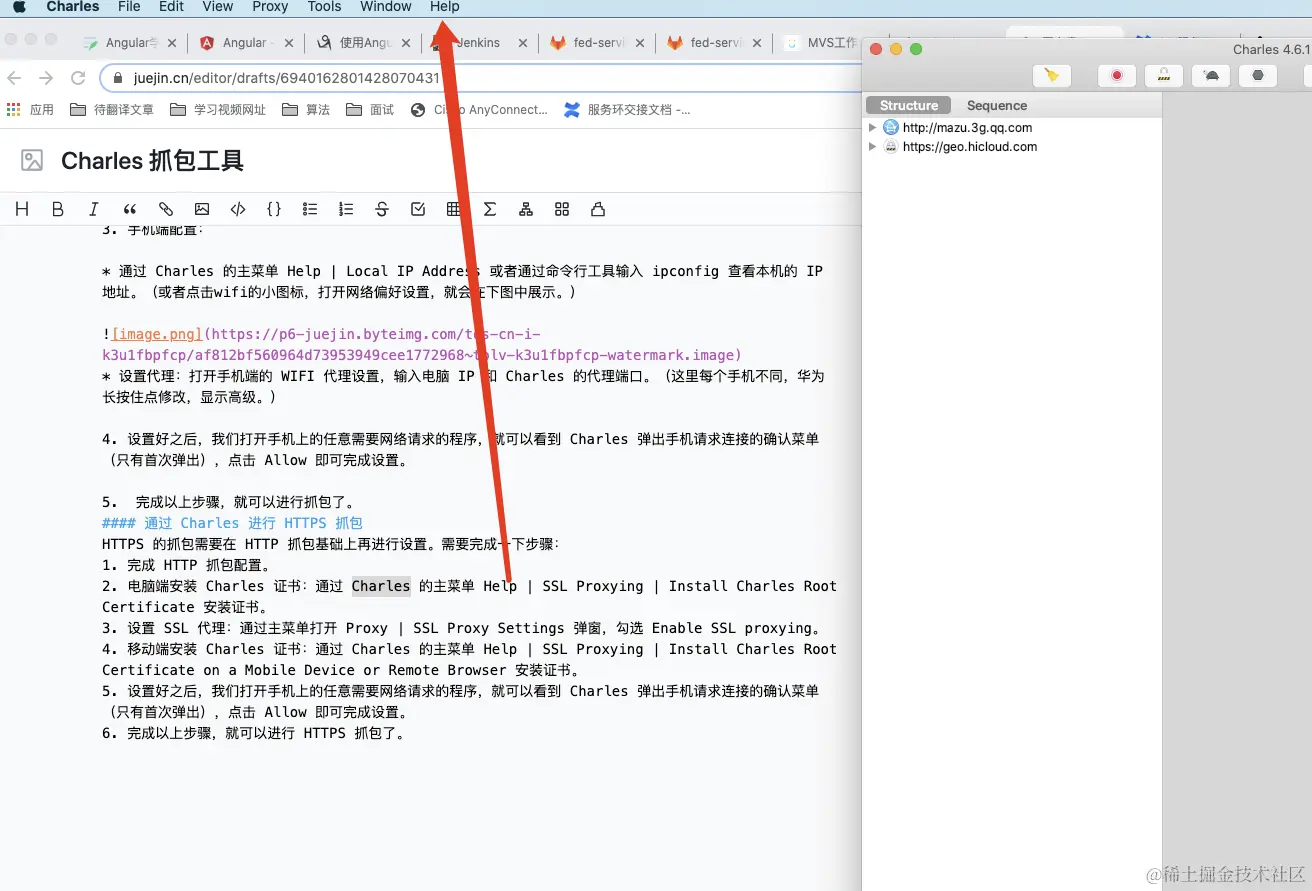Toggle the Charles red record button

click(x=1117, y=75)
